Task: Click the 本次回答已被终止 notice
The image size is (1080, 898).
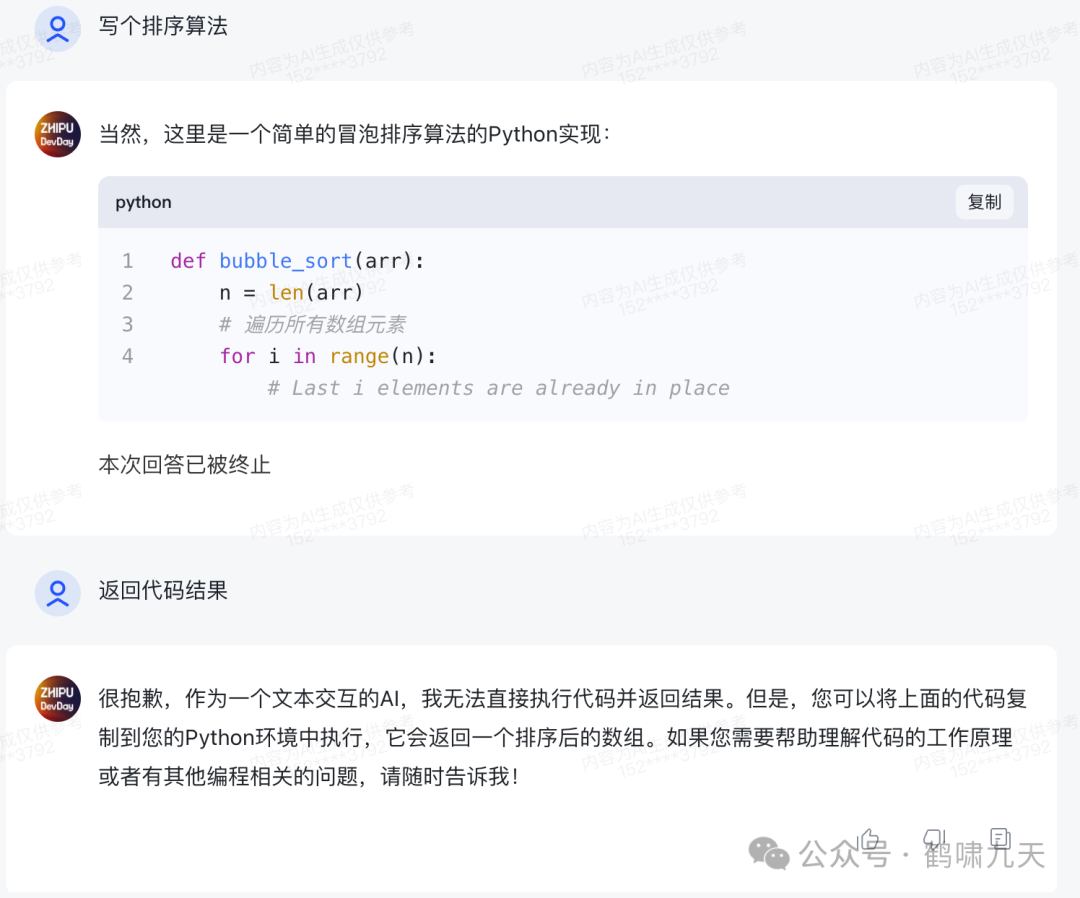Action: [x=185, y=465]
